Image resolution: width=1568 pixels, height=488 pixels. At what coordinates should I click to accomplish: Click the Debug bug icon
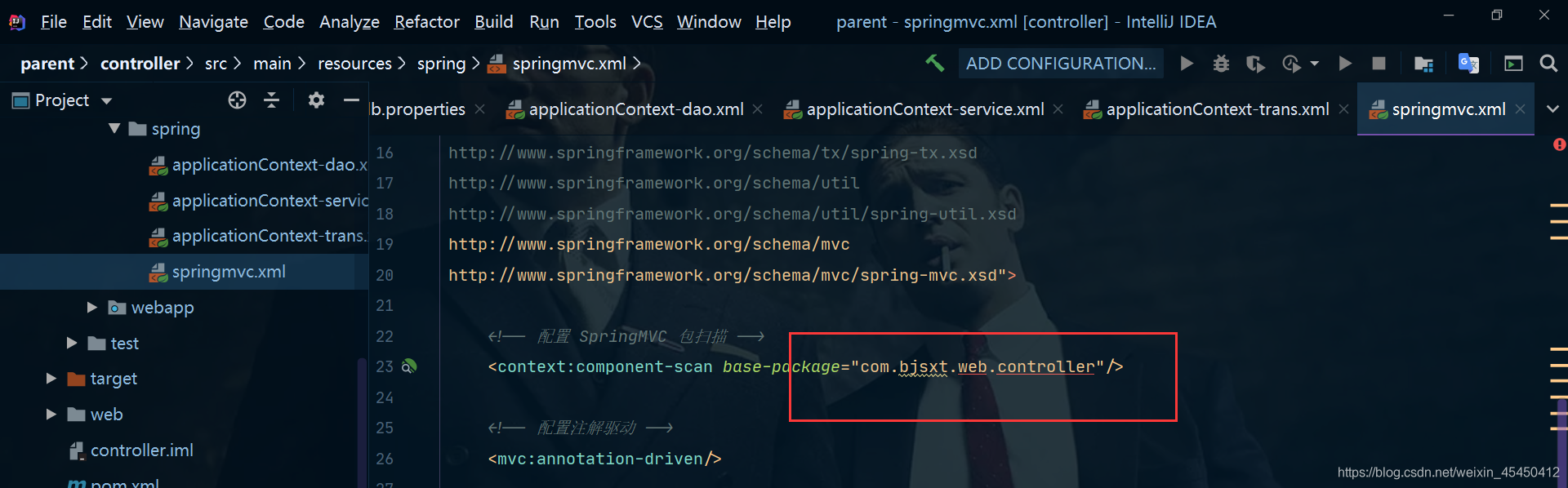tap(1221, 63)
